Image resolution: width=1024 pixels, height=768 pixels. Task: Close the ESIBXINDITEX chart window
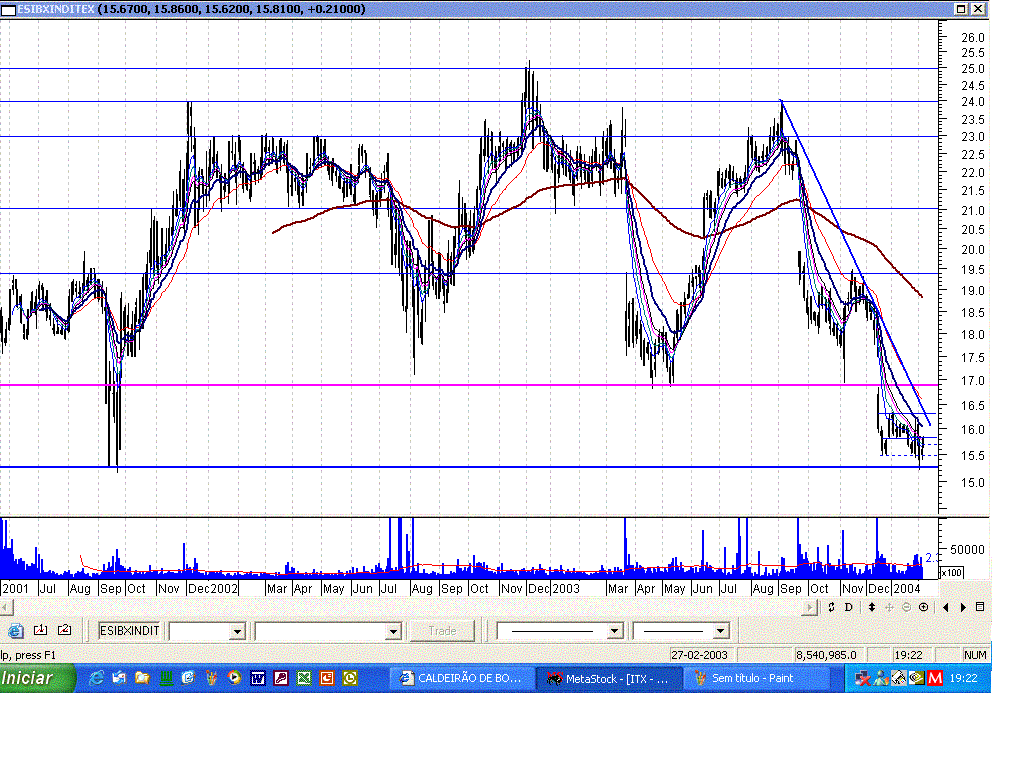(978, 8)
